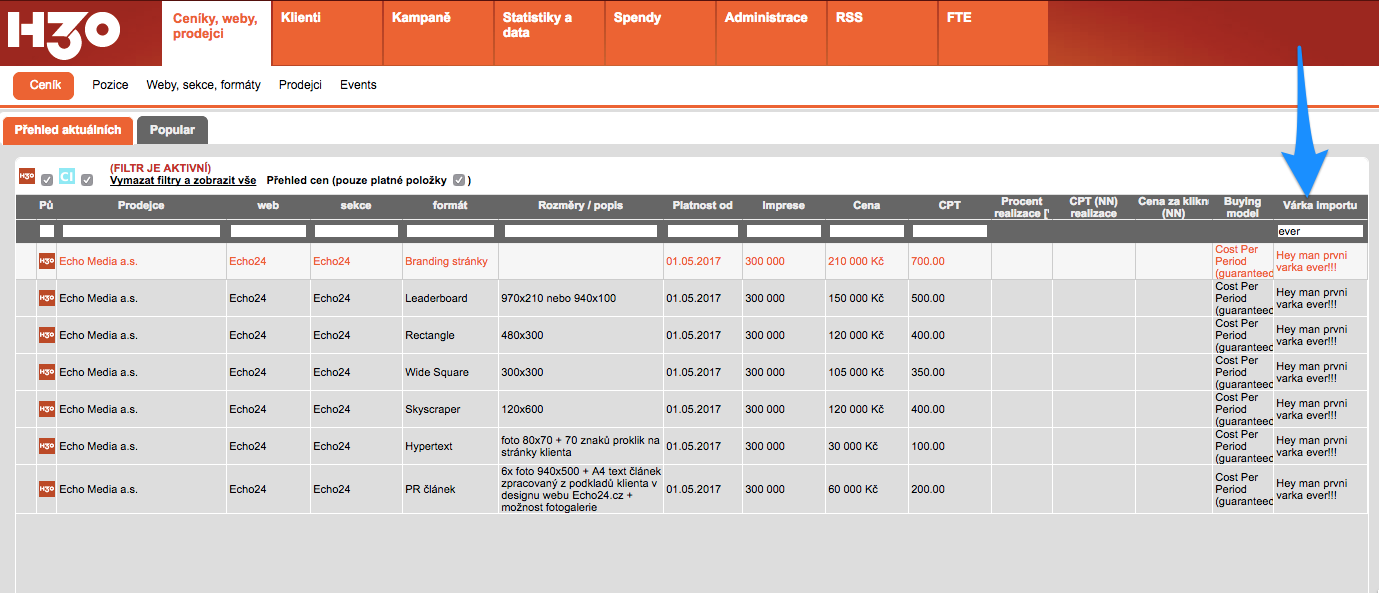Click the Várka importu filter field containing 'ever'
Viewport: 1379px width, 593px height.
(x=1320, y=231)
